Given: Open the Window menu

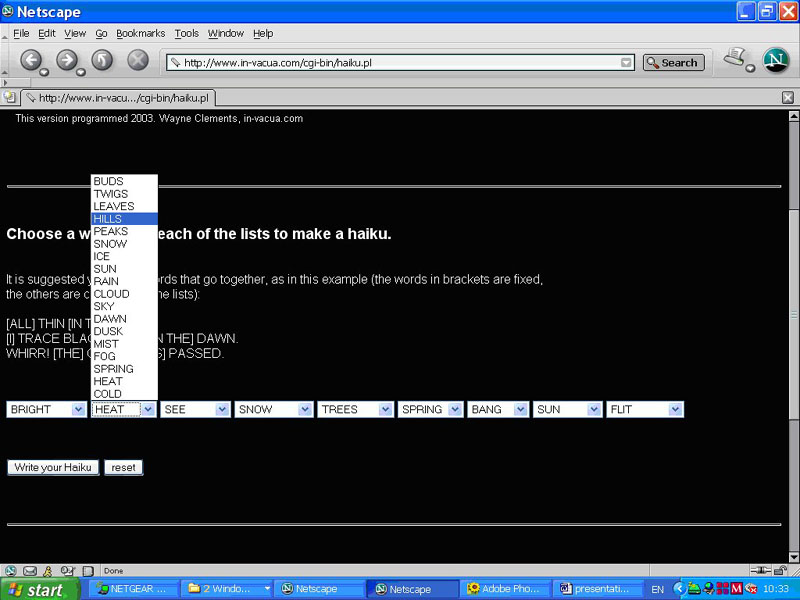Looking at the screenshot, I should tap(226, 34).
